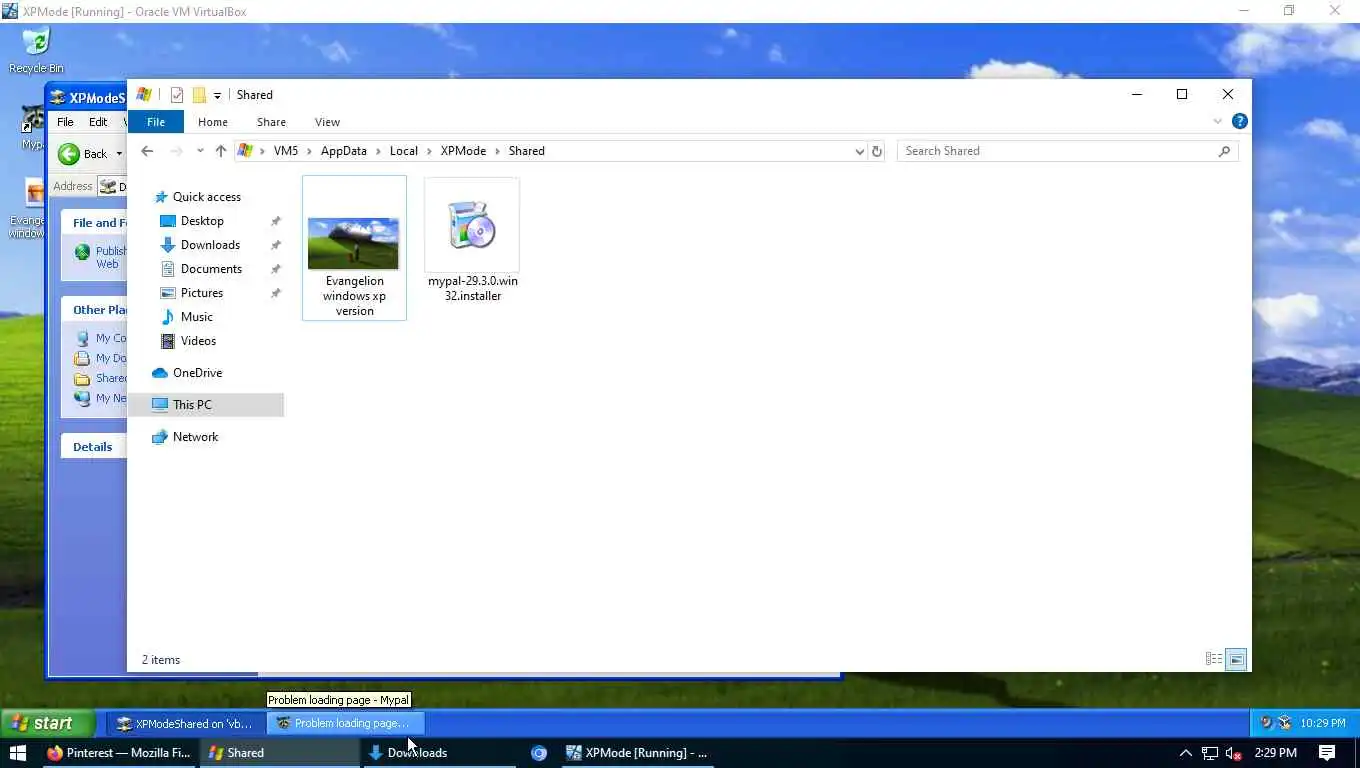Select Network in navigation pane
Screen dimensions: 1360x768
click(x=195, y=437)
